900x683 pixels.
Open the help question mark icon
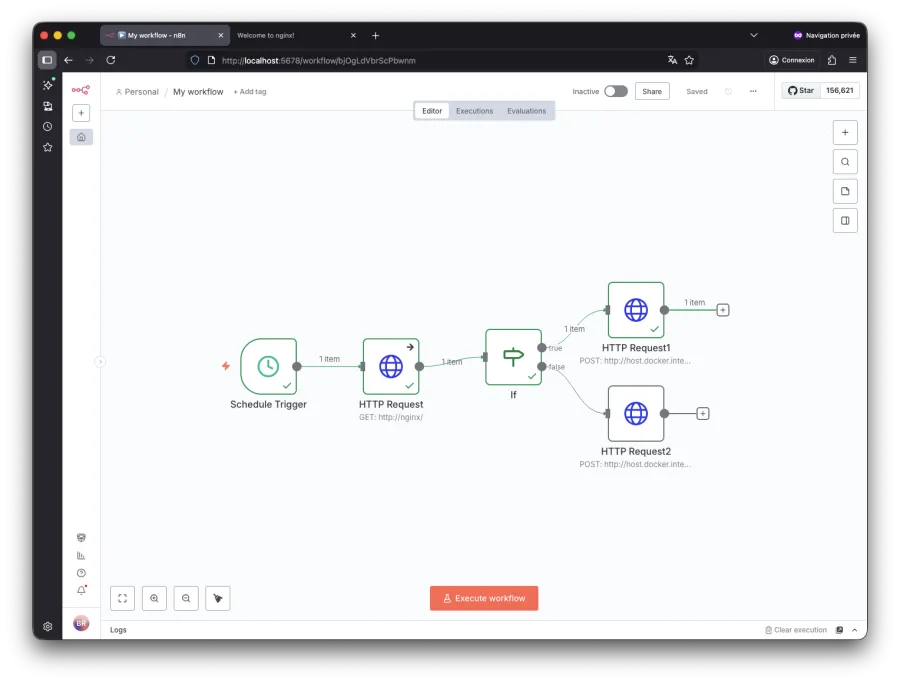81,572
